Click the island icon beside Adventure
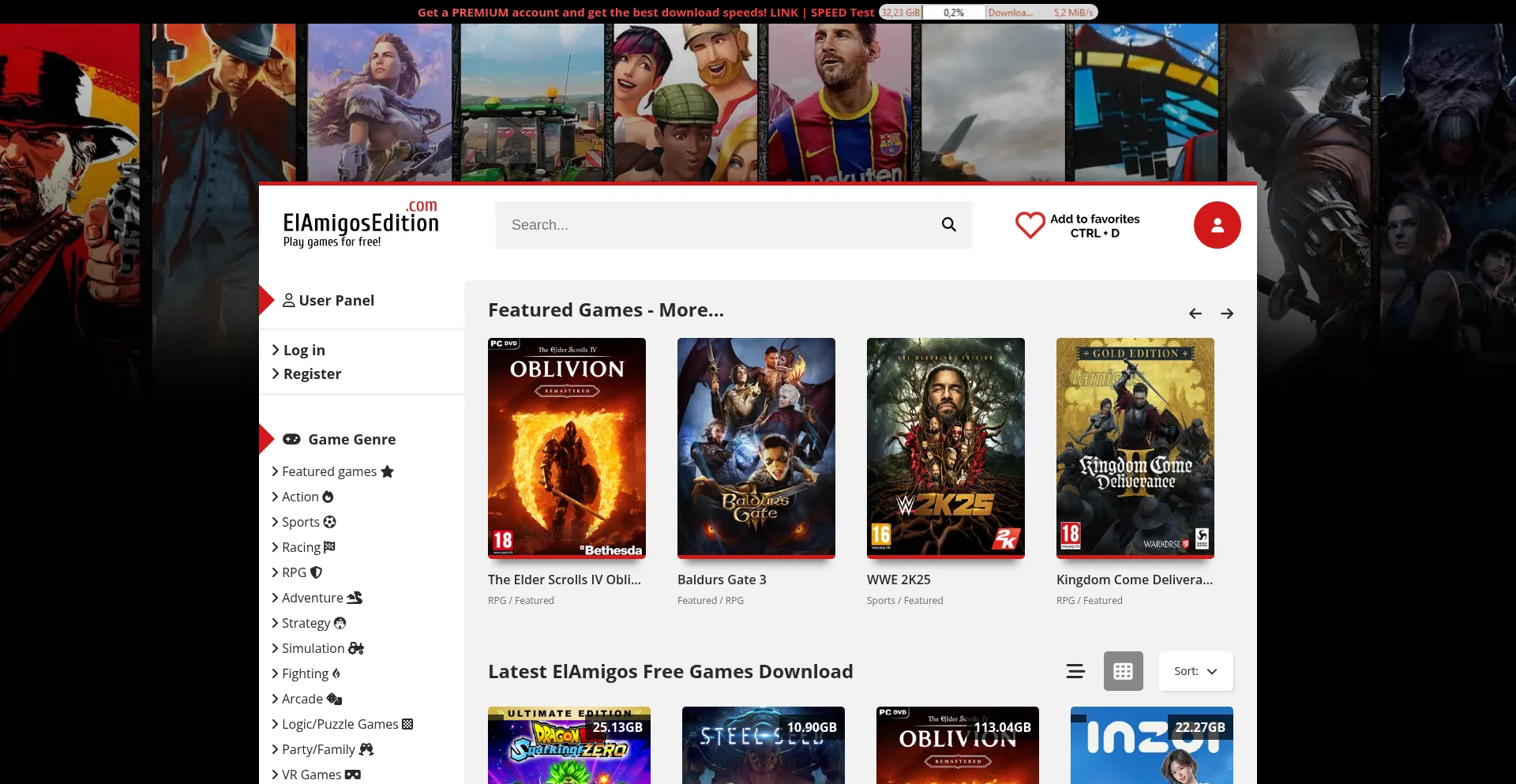This screenshot has height=784, width=1516. 355,598
